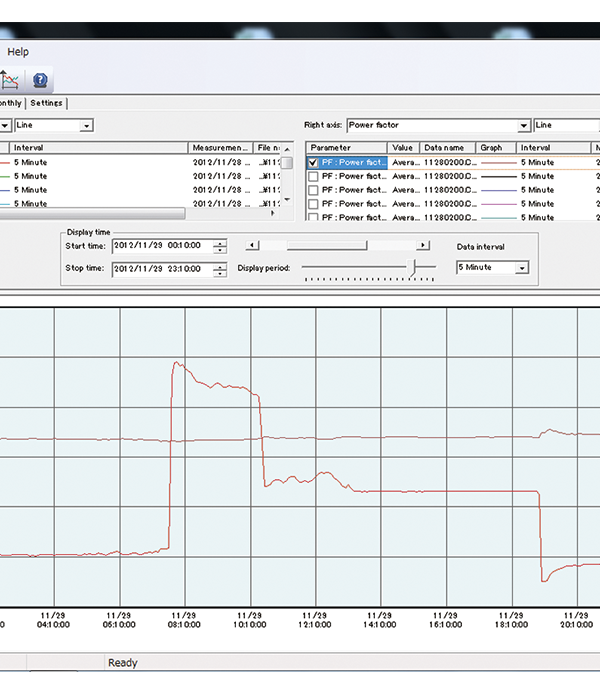Check the PF Power factor box with blue line

tap(313, 190)
